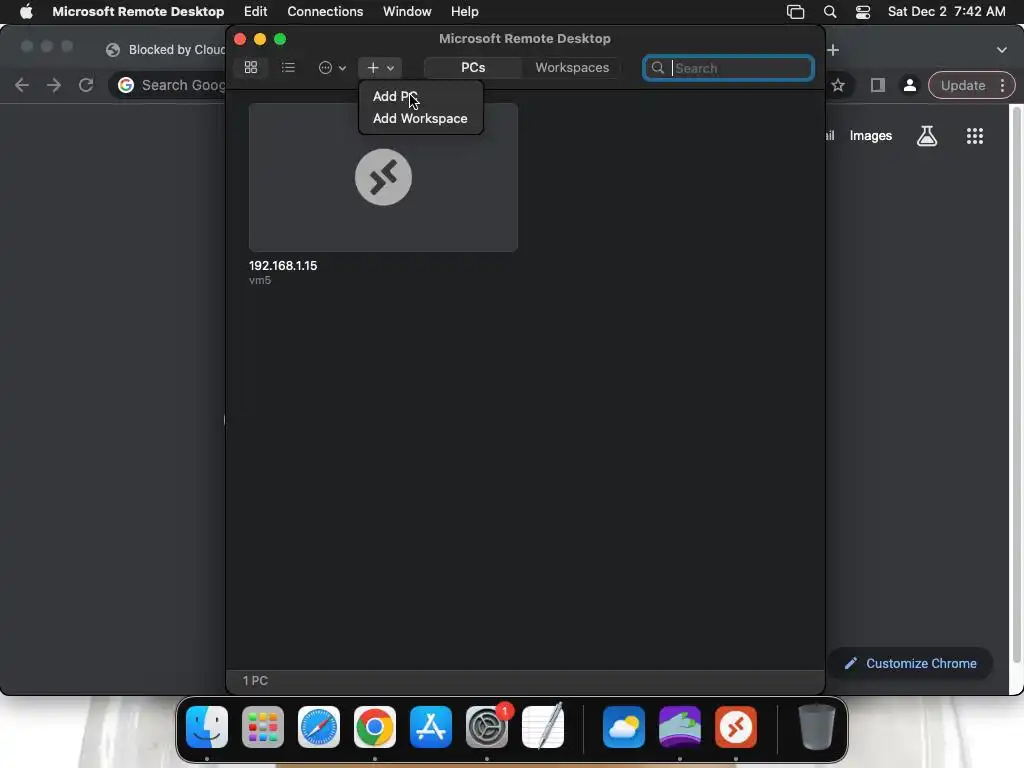This screenshot has height=768, width=1024.
Task: Open System Settings from the Dock
Action: 487,727
